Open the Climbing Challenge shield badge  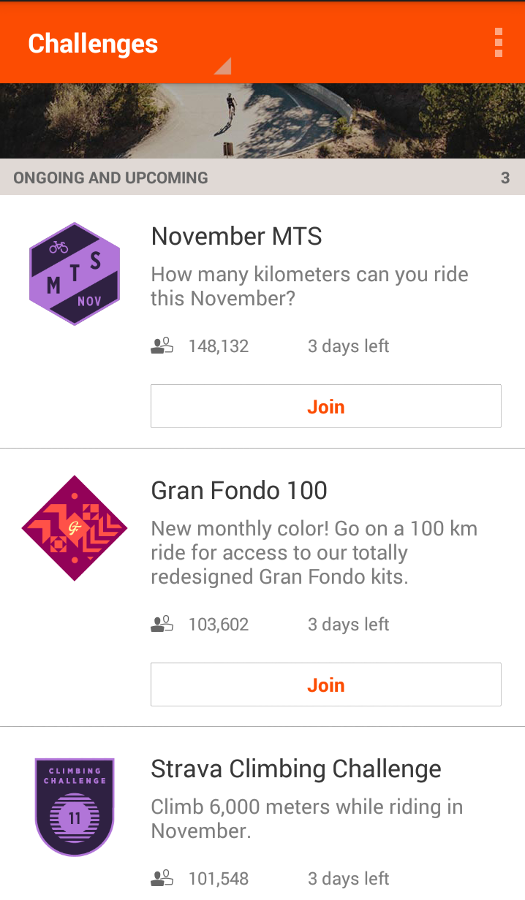coord(75,807)
